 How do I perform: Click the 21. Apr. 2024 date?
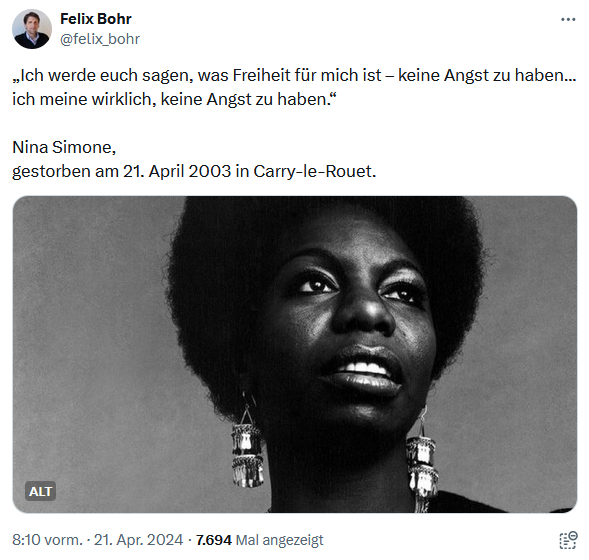click(138, 540)
